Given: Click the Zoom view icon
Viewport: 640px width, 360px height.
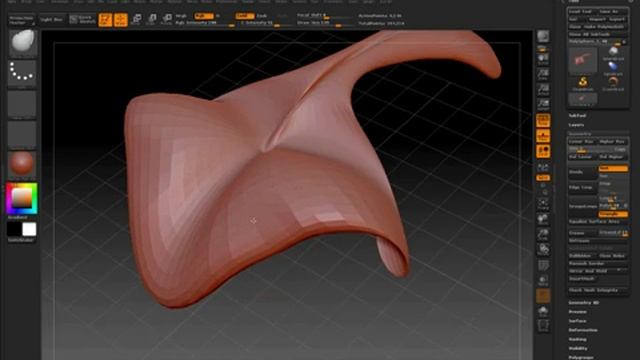Looking at the screenshot, I should tap(543, 75).
